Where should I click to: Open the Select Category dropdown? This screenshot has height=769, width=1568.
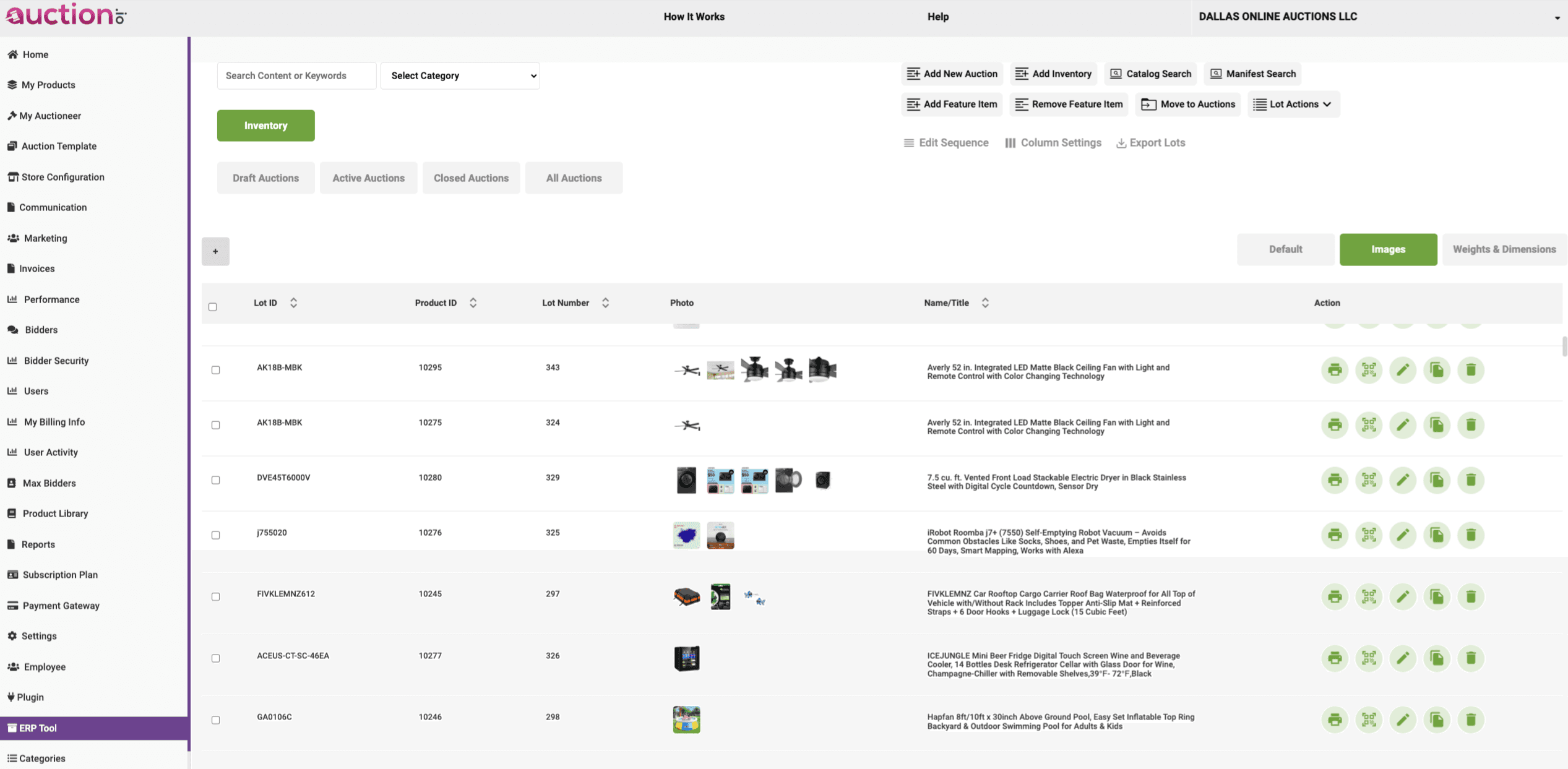click(460, 75)
